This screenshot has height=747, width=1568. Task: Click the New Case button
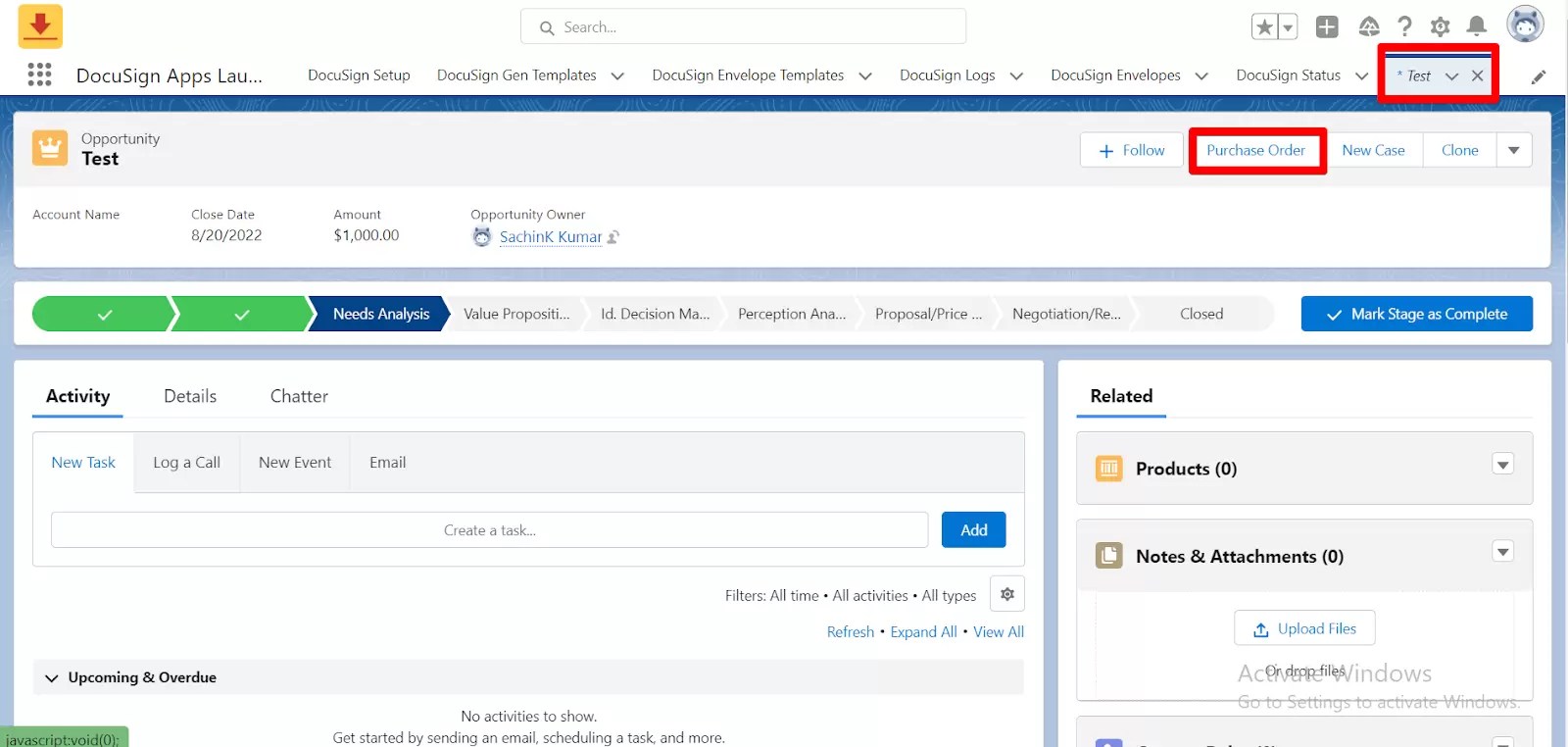click(x=1373, y=150)
